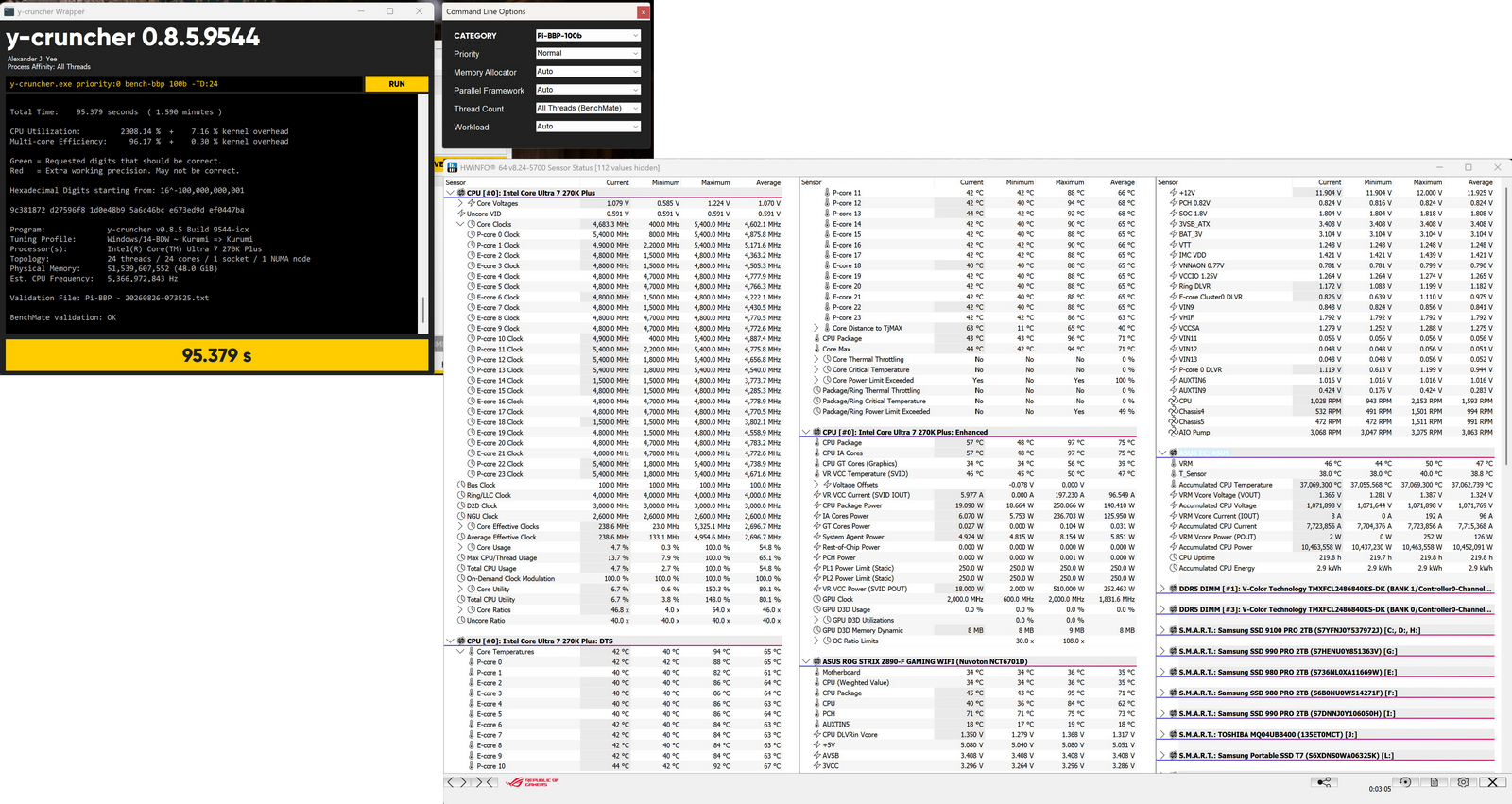Click the y-cruncher output vertical scrollbar

tap(422, 214)
